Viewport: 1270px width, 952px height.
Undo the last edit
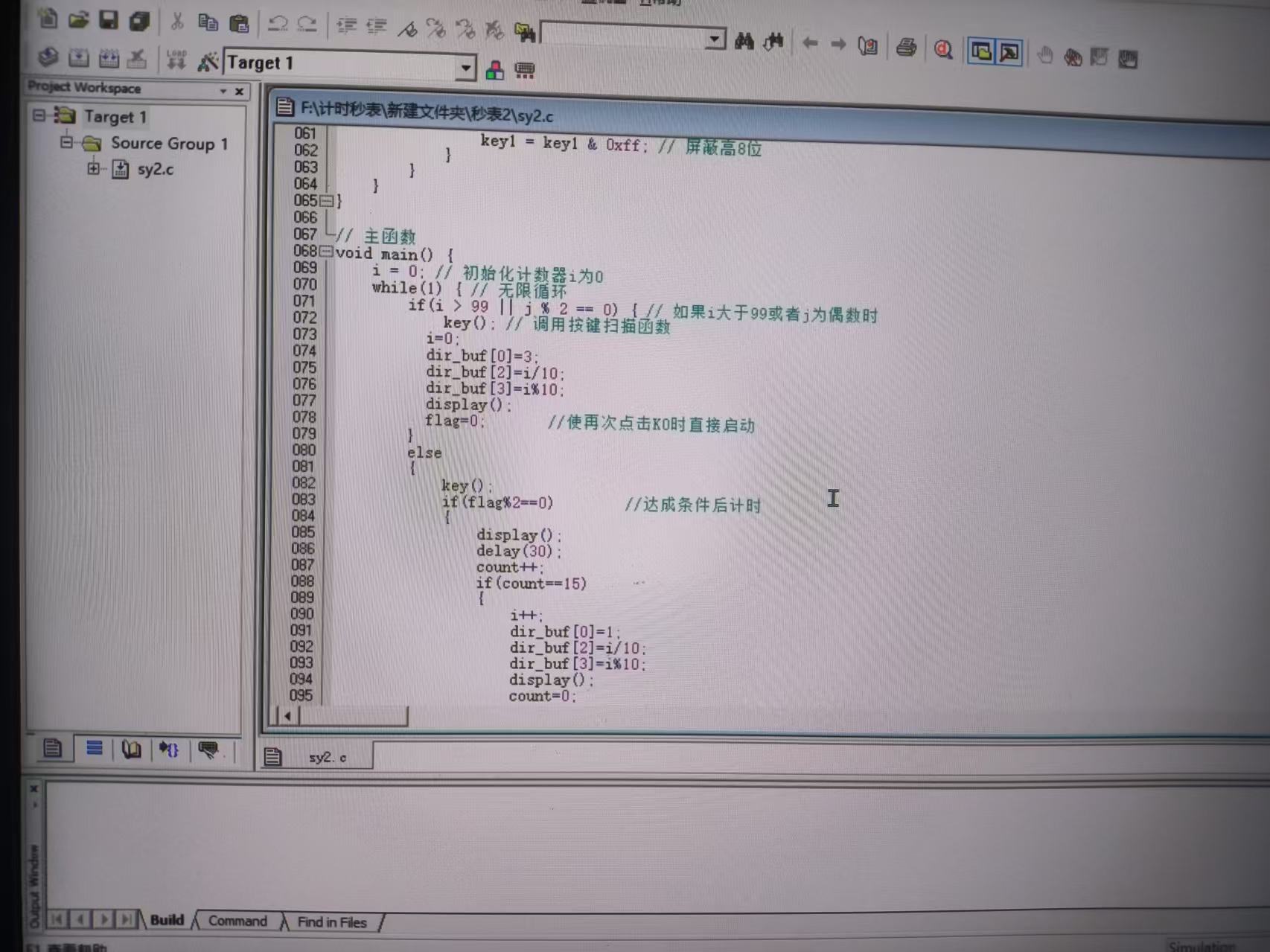click(x=278, y=24)
